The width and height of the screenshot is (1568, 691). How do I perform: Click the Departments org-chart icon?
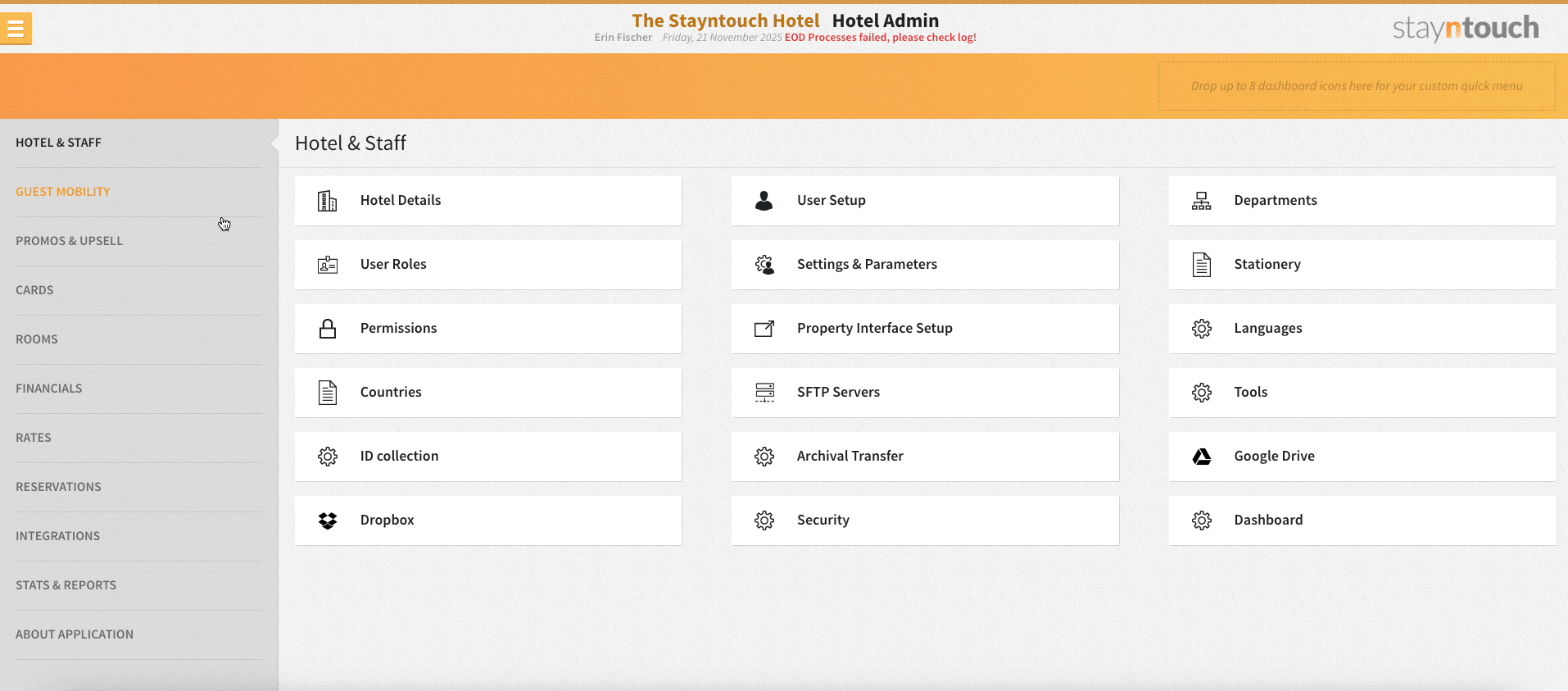click(1202, 201)
